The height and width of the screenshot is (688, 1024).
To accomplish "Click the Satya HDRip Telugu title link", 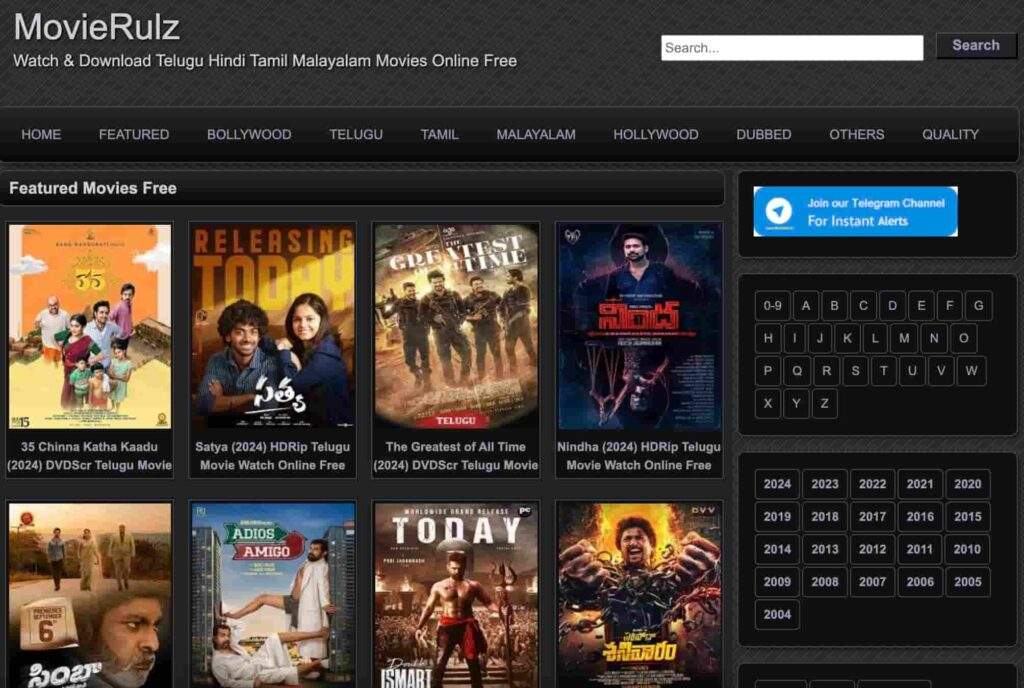I will click(273, 456).
